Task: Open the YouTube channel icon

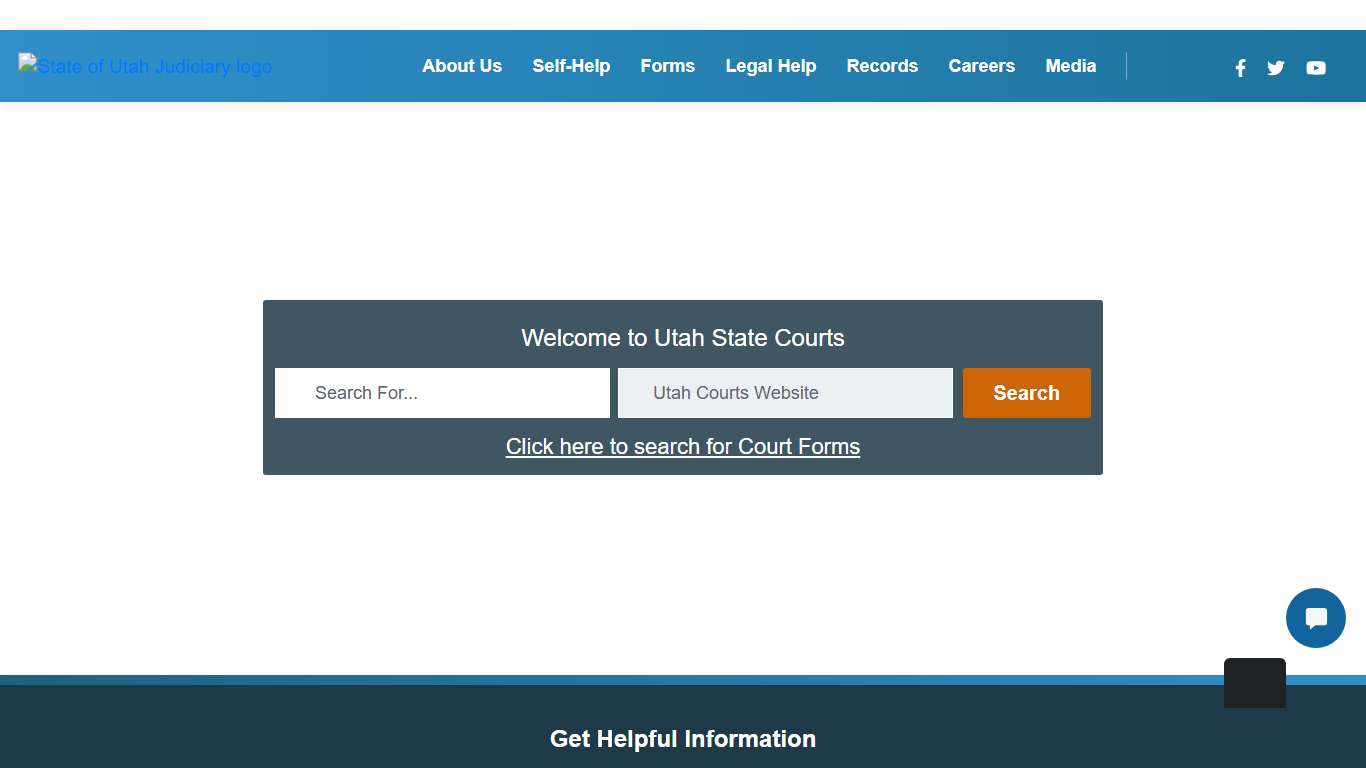Action: (x=1316, y=68)
